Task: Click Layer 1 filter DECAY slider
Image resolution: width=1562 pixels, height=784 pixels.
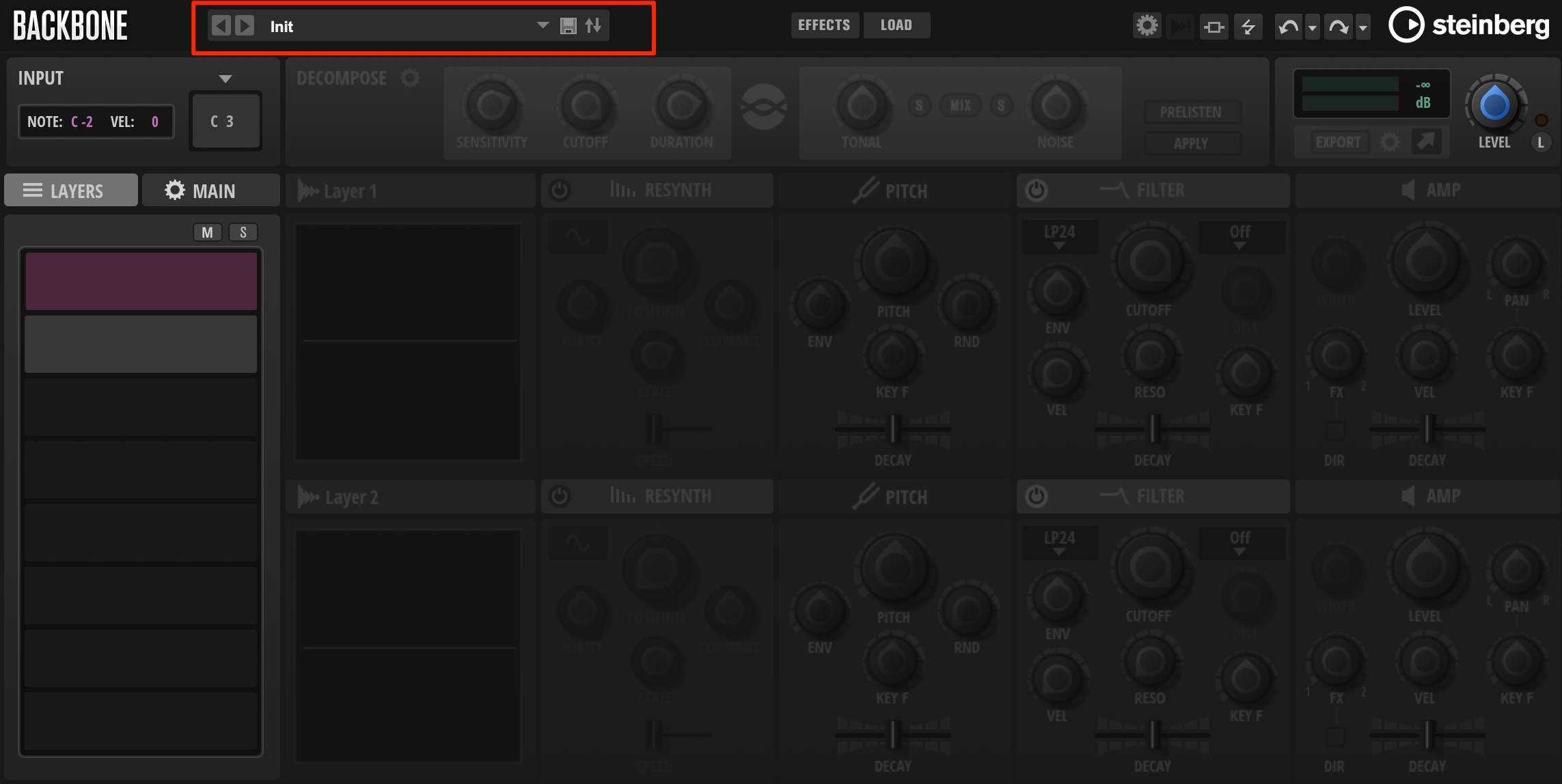Action: [x=1153, y=430]
